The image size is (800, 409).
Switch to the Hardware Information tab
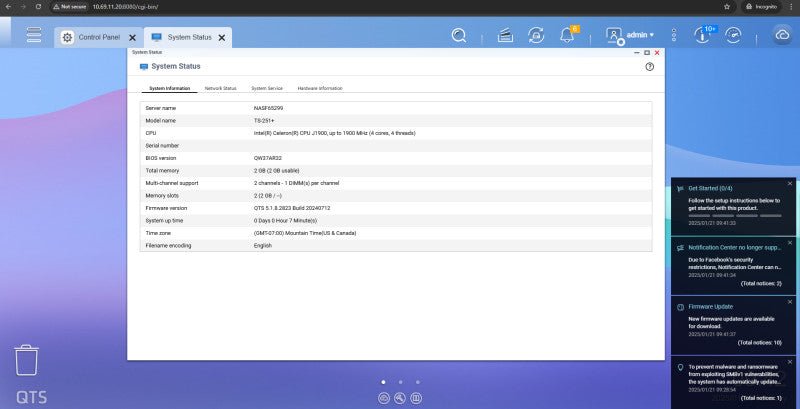[320, 88]
